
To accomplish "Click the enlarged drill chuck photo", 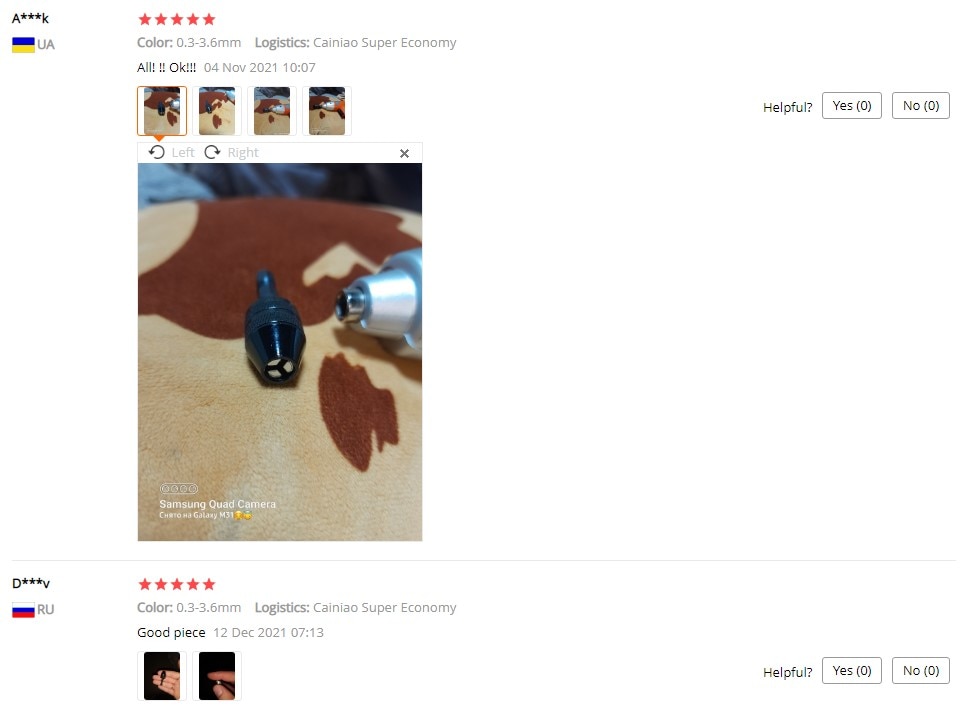I will click(280, 352).
